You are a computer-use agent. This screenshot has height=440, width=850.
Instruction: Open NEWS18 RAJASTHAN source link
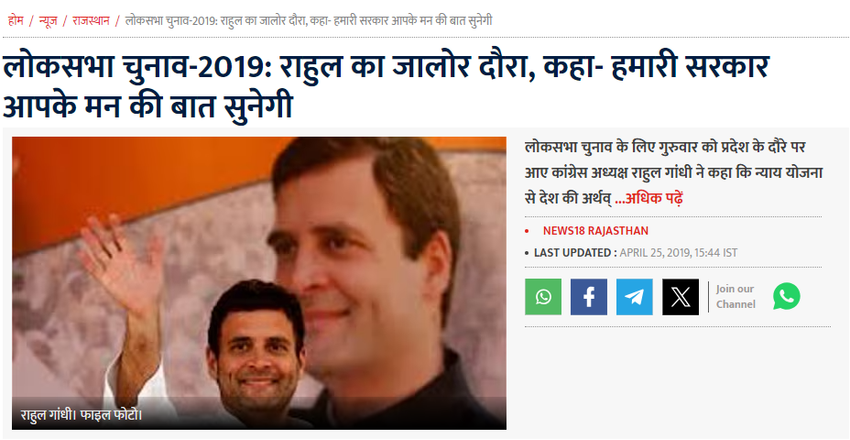point(595,231)
